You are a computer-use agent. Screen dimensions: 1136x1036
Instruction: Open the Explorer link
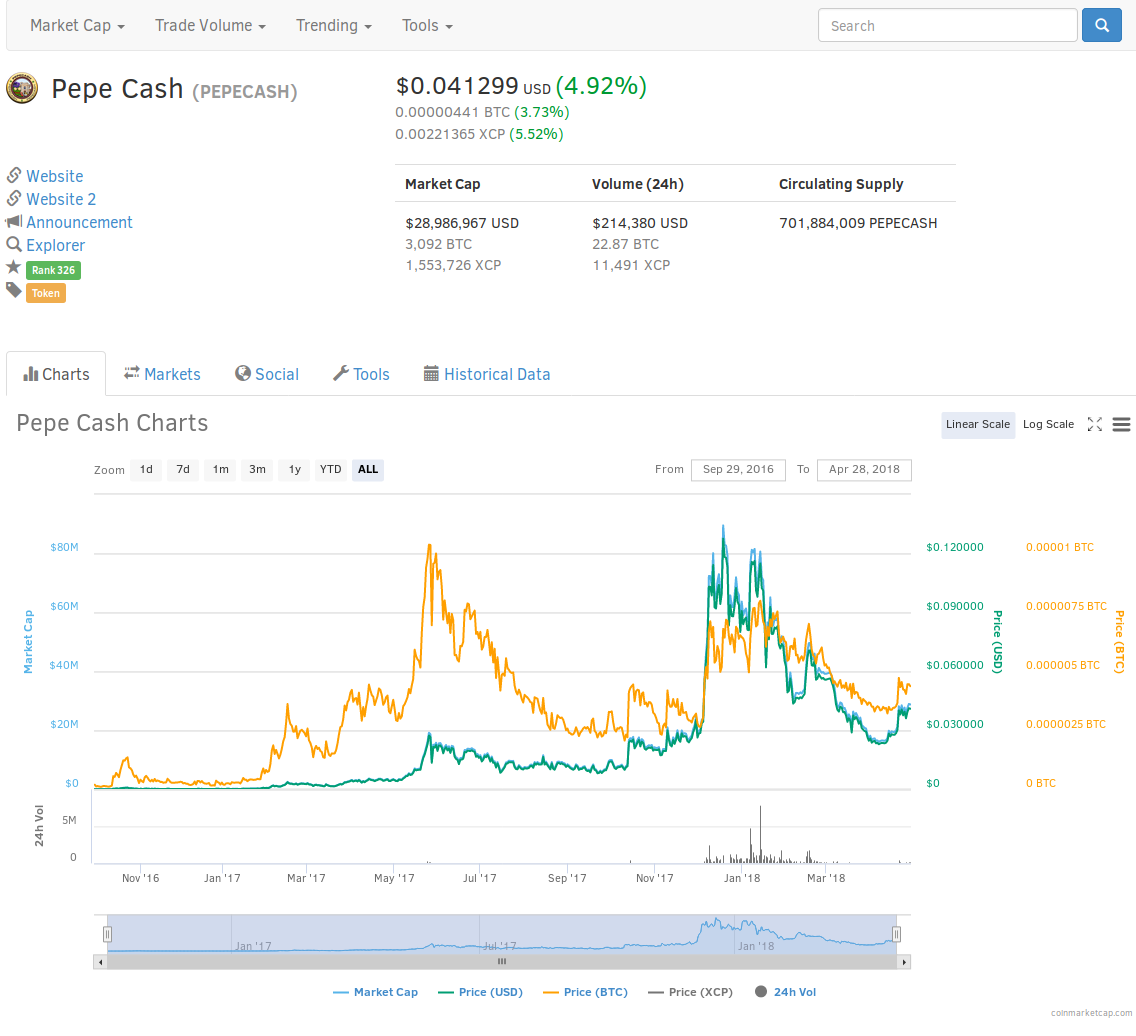tap(55, 246)
